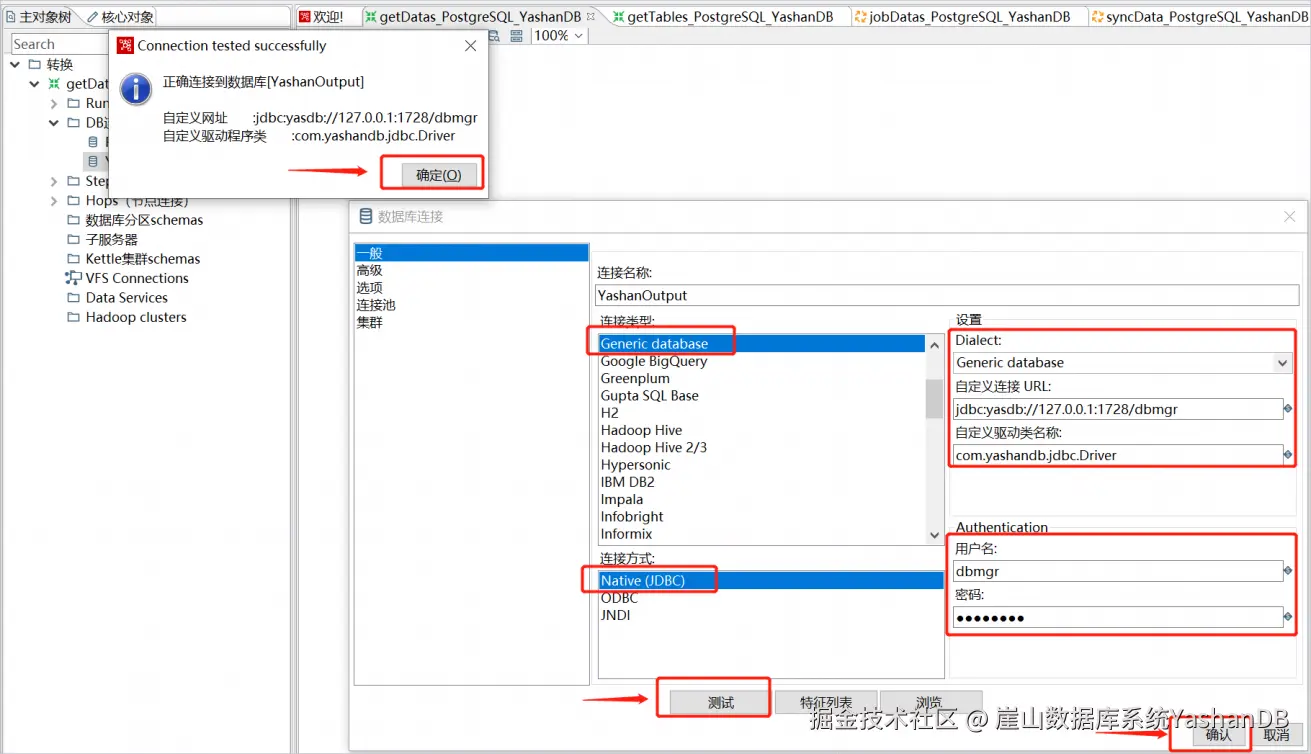Click the first database connection cylinder icon
Image resolution: width=1311 pixels, height=754 pixels.
[x=93, y=142]
